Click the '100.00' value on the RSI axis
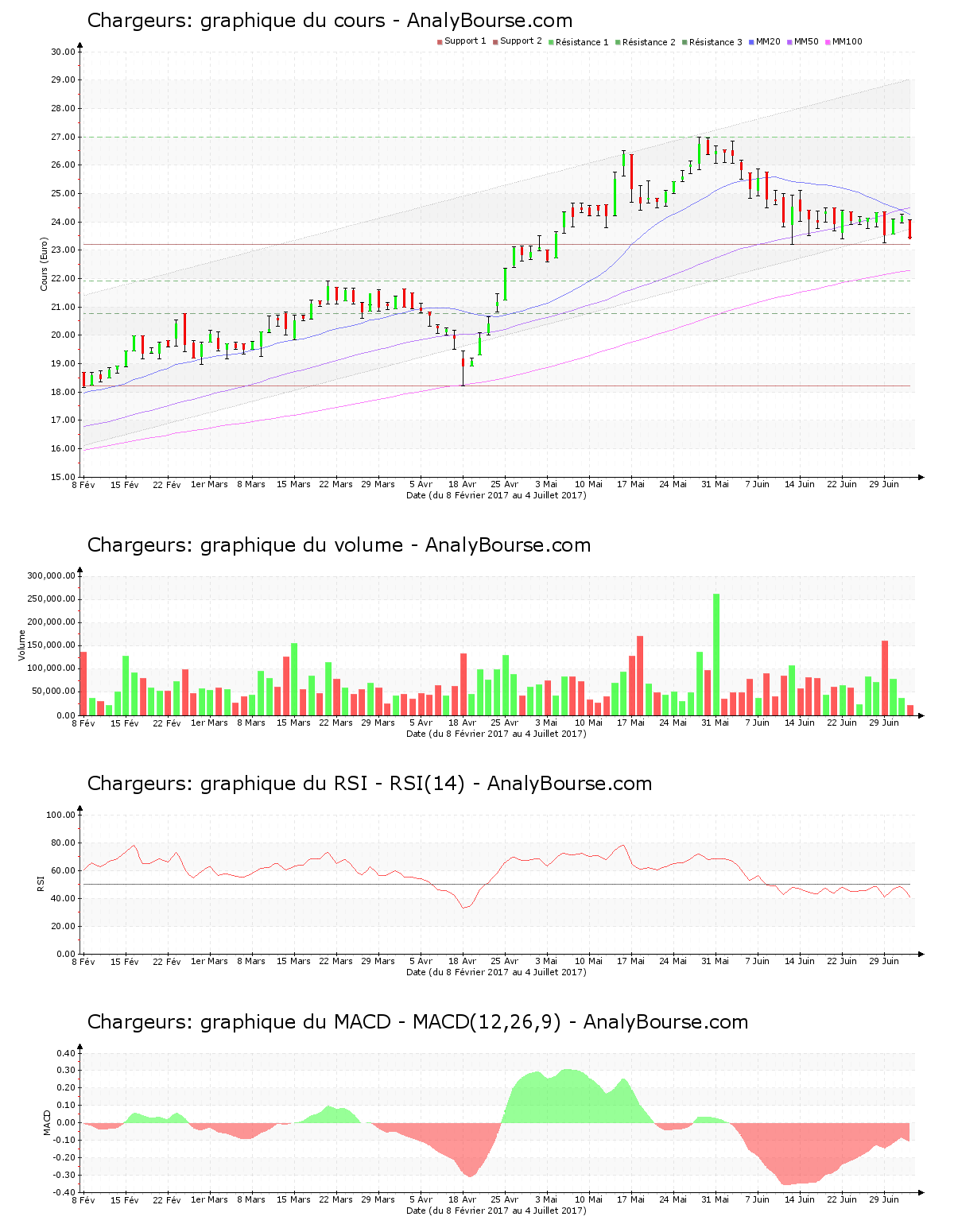This screenshot has width=954, height=1232. [x=61, y=815]
